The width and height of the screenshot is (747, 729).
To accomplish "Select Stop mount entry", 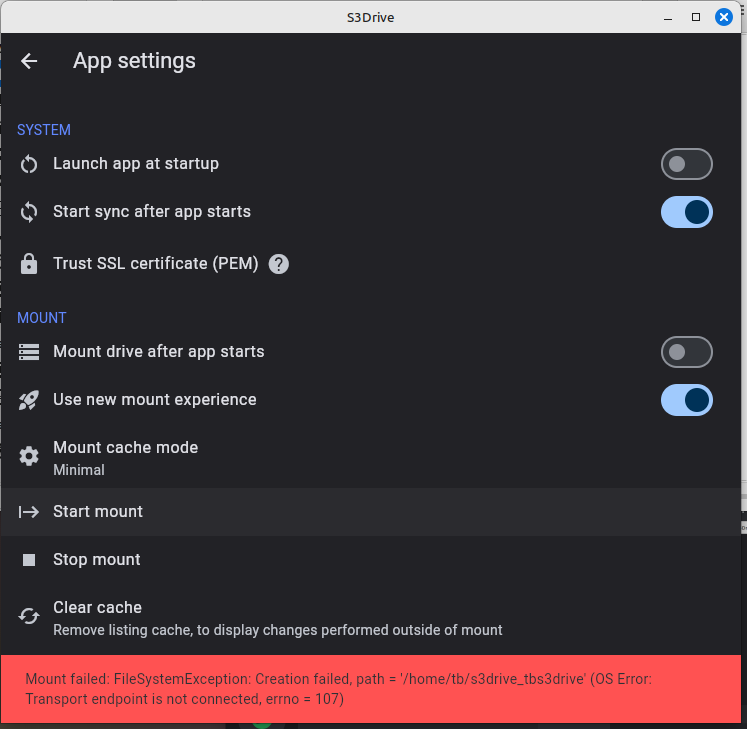I will 371,560.
